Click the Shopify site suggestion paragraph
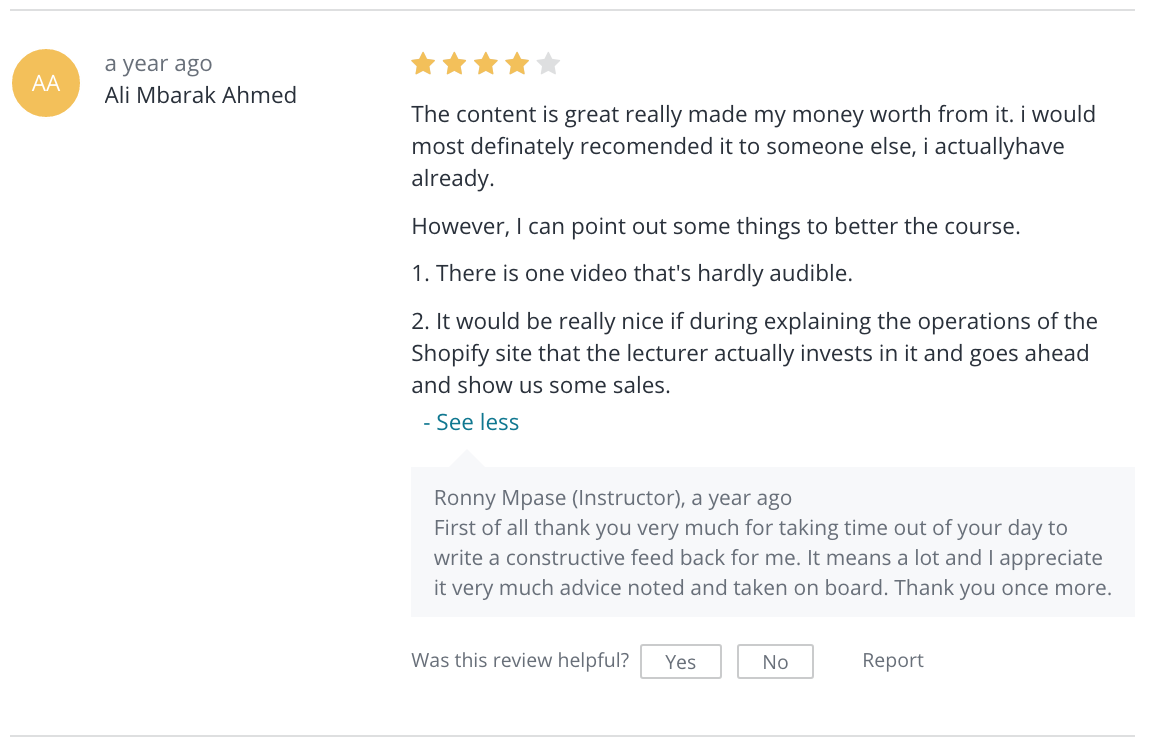 coord(754,353)
